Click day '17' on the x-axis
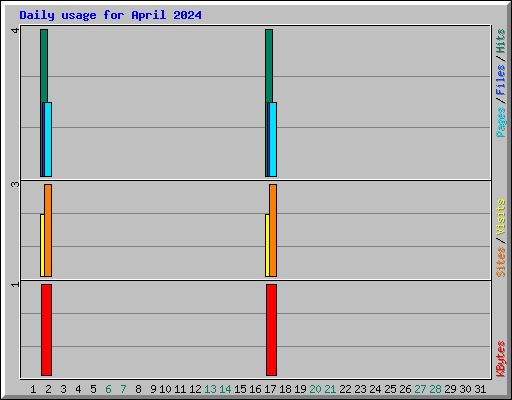The height and width of the screenshot is (400, 512). pyautogui.click(x=270, y=389)
